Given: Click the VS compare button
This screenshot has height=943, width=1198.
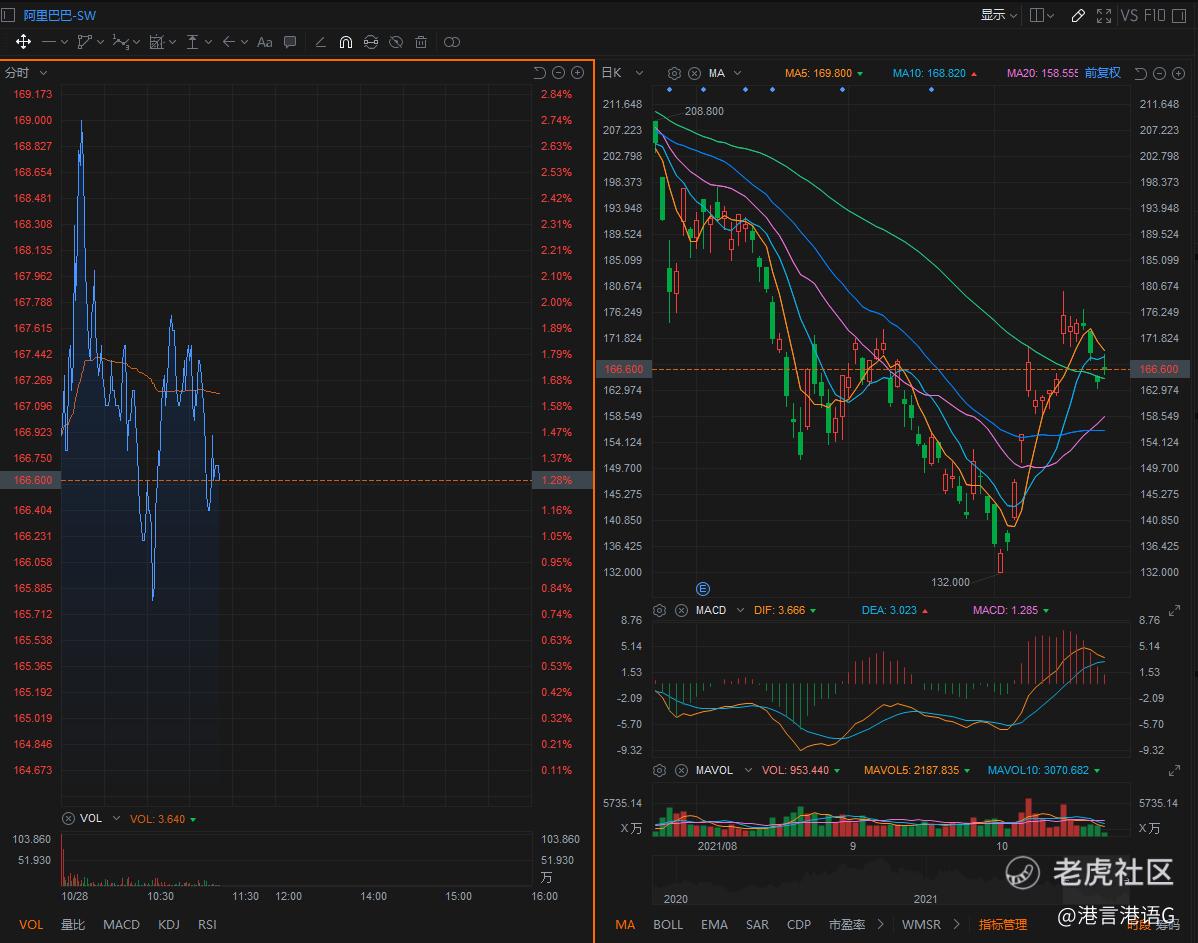Looking at the screenshot, I should [1129, 15].
